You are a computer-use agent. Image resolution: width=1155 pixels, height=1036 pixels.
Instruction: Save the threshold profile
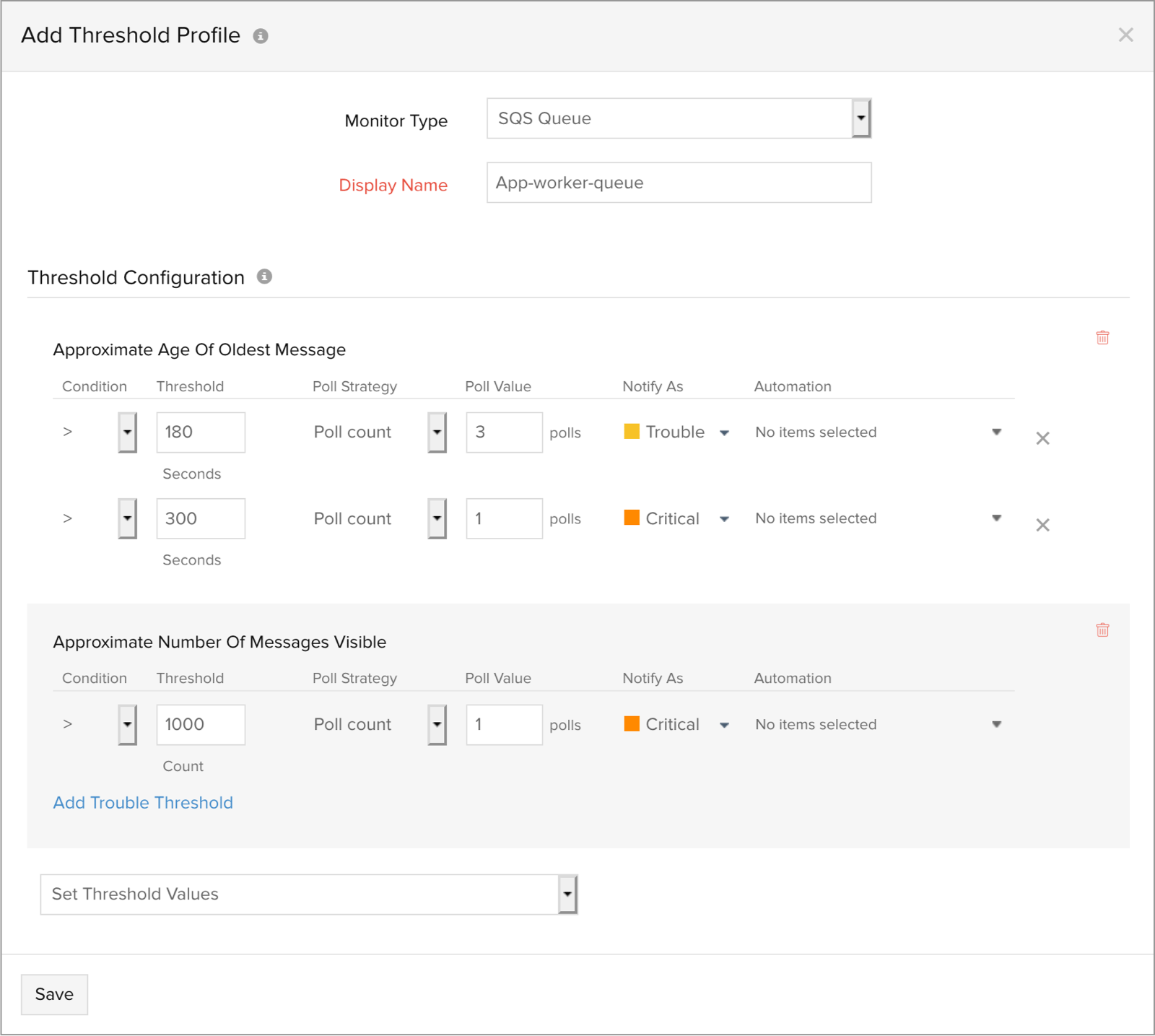coord(53,994)
